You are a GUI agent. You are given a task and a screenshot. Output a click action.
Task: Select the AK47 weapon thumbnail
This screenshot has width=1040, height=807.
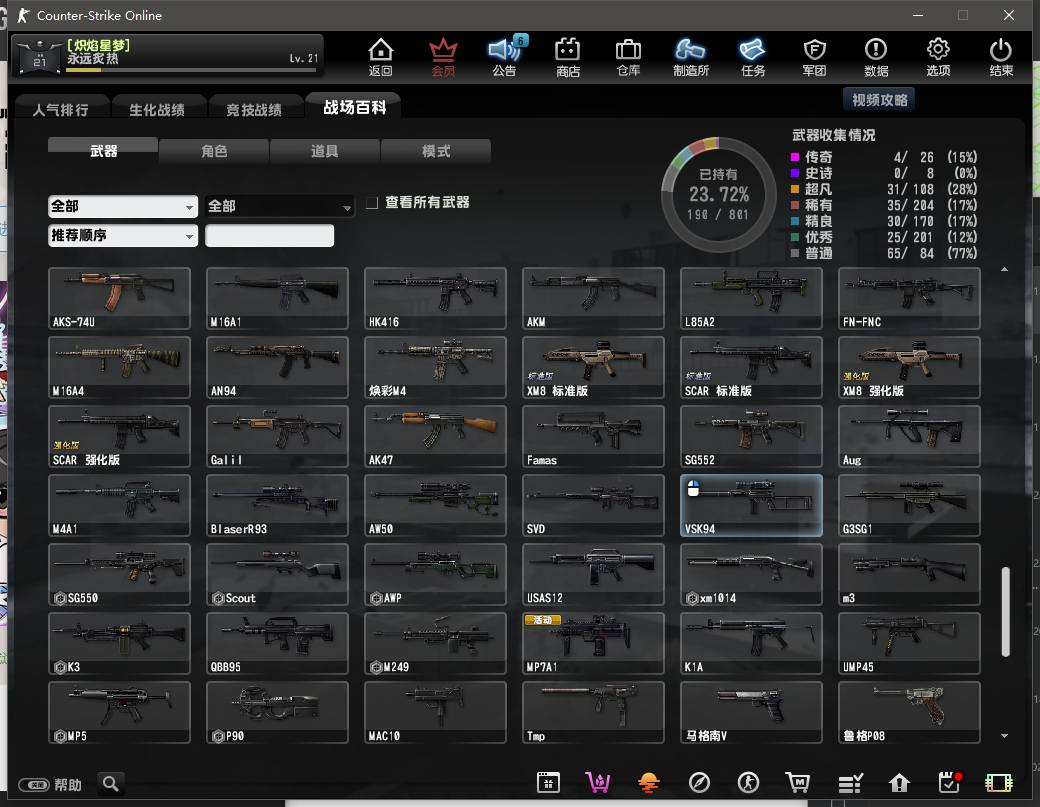(x=435, y=436)
